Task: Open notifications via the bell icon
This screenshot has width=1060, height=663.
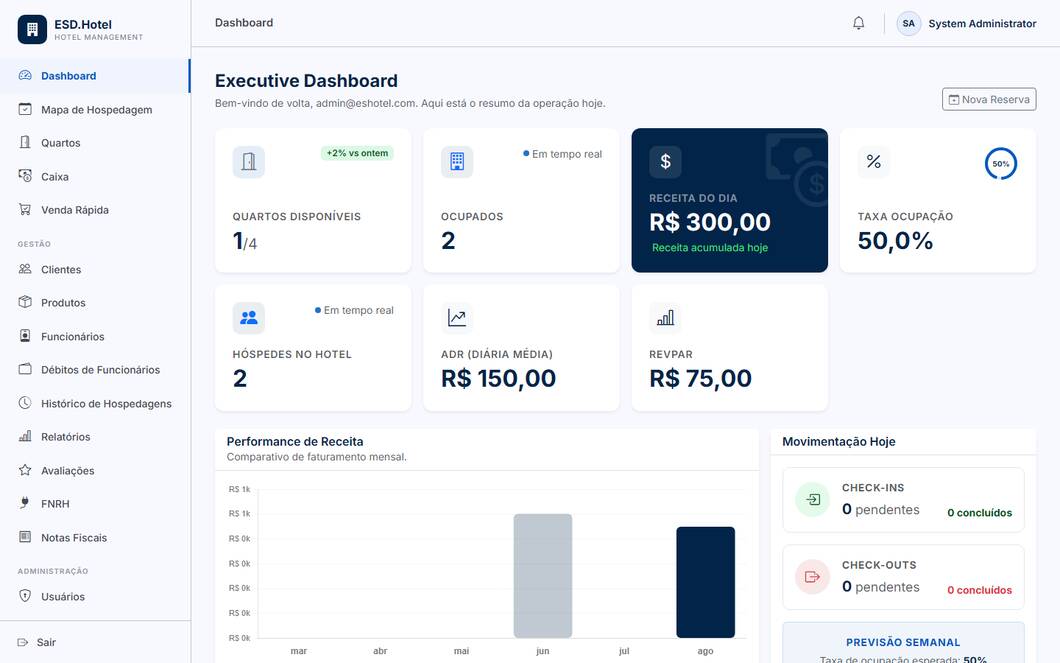Action: [x=859, y=23]
